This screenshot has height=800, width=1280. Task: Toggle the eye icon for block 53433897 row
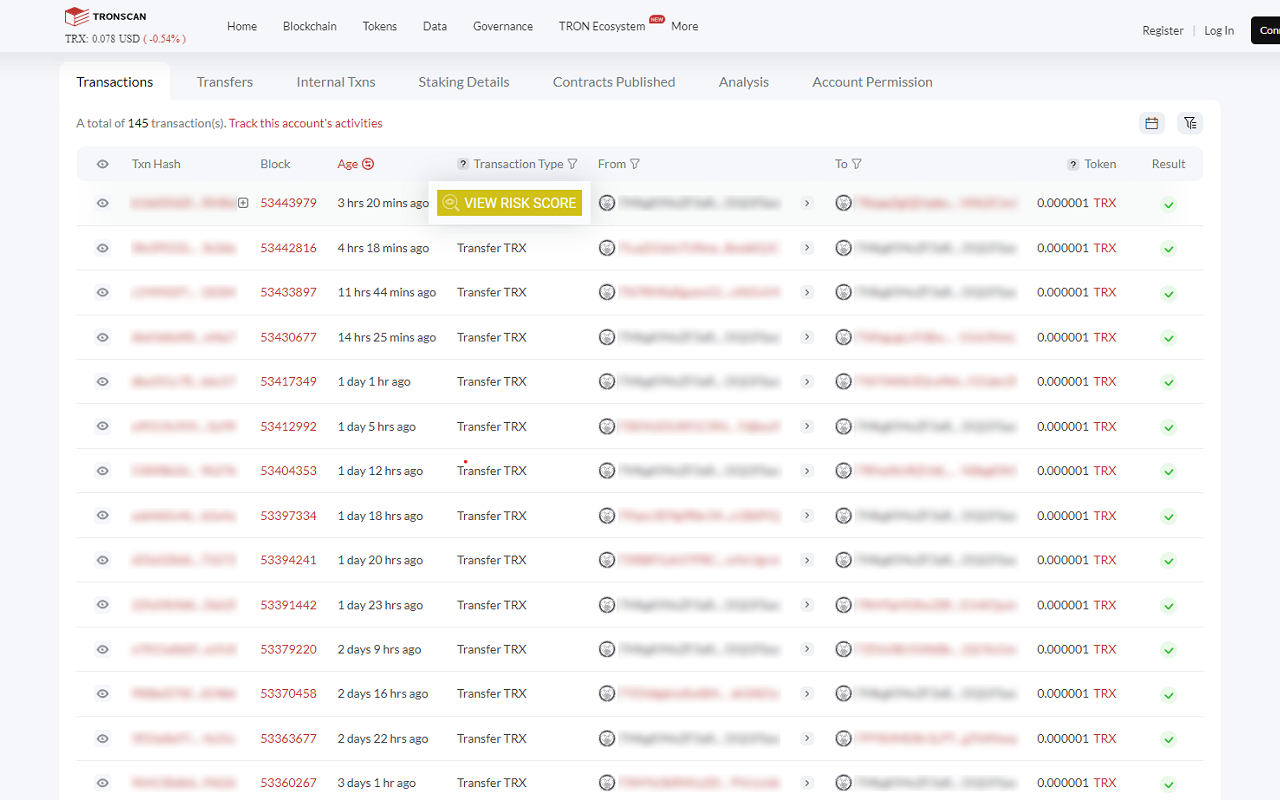click(x=102, y=292)
